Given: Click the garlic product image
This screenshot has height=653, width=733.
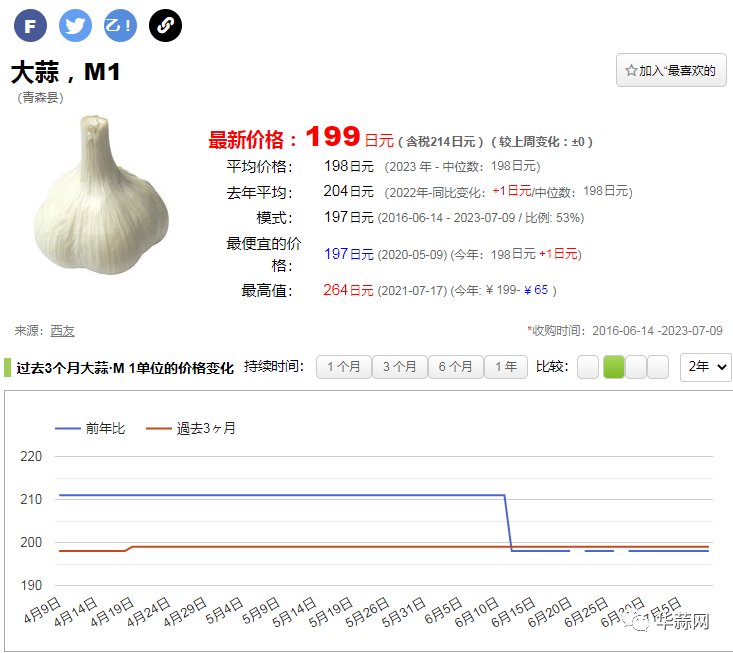Looking at the screenshot, I should click(101, 195).
